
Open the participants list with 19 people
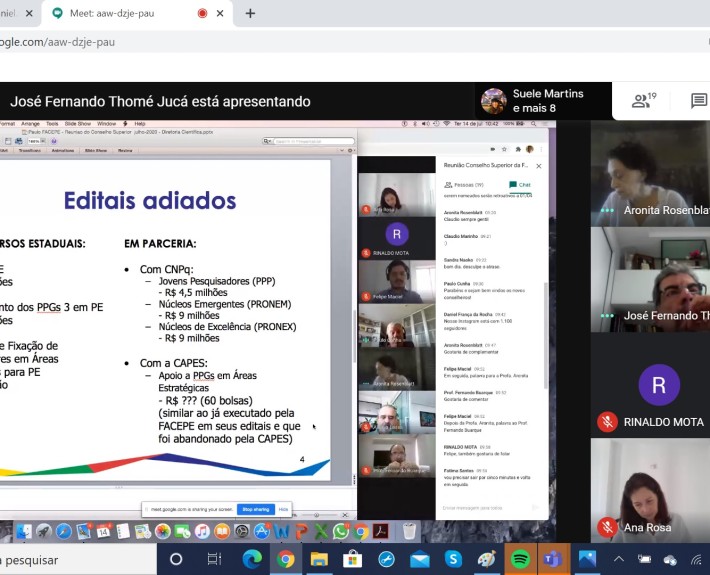643,101
